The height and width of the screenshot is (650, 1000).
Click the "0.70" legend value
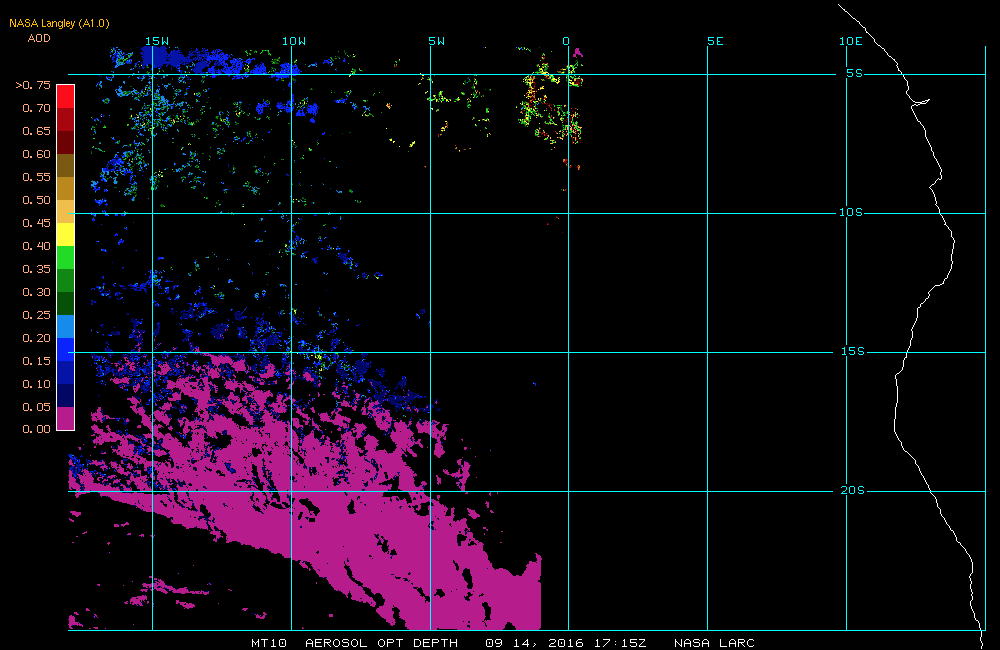(36, 108)
